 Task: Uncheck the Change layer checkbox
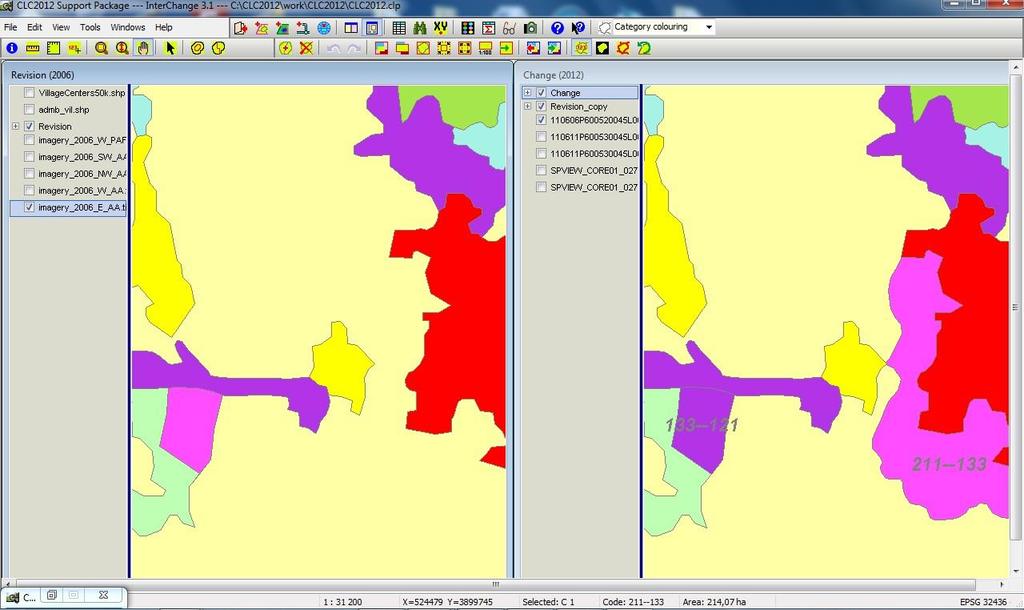pos(541,93)
